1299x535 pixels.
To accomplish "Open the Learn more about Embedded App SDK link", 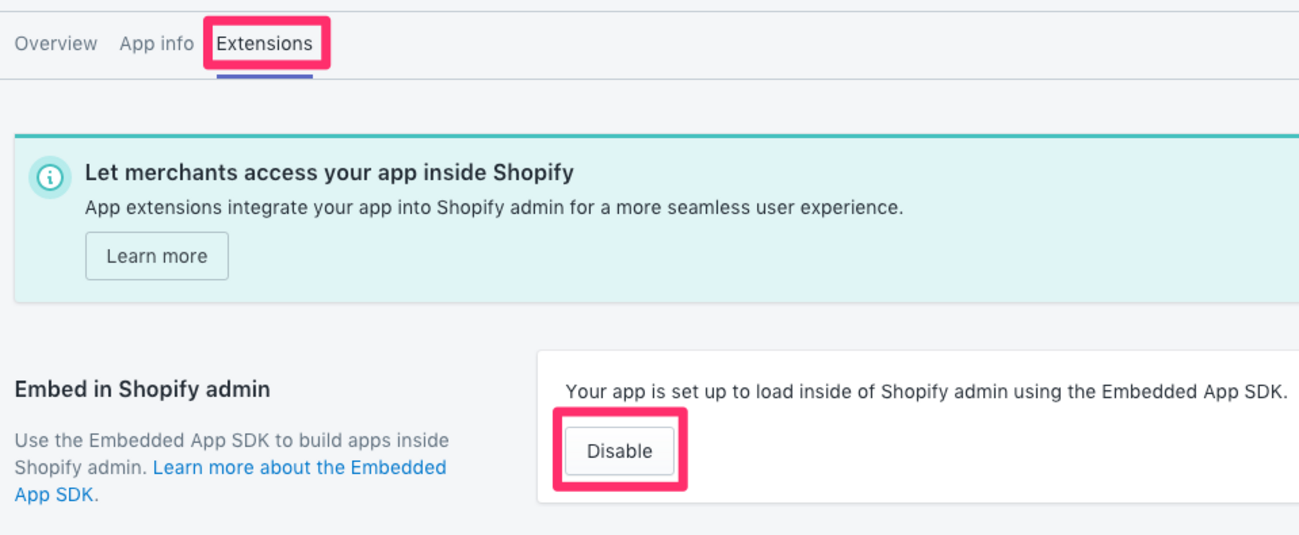I will 299,468.
